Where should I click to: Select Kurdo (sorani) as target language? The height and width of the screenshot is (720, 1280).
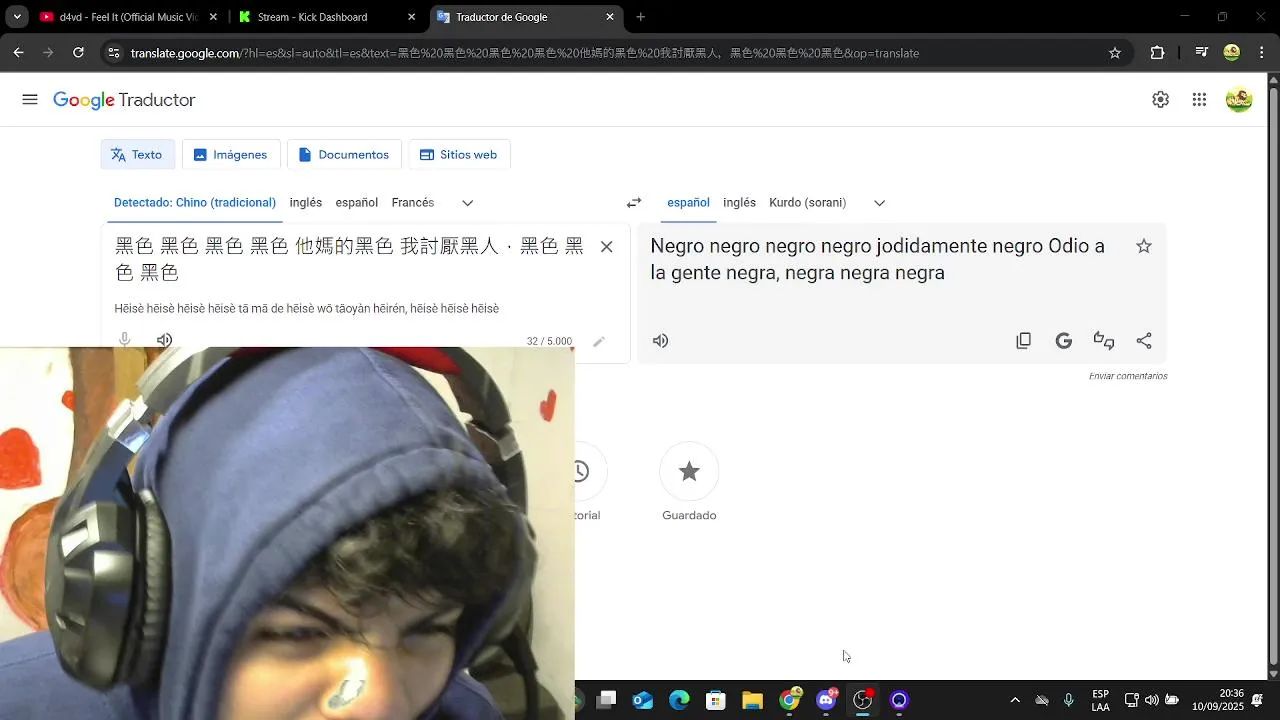[x=808, y=203]
